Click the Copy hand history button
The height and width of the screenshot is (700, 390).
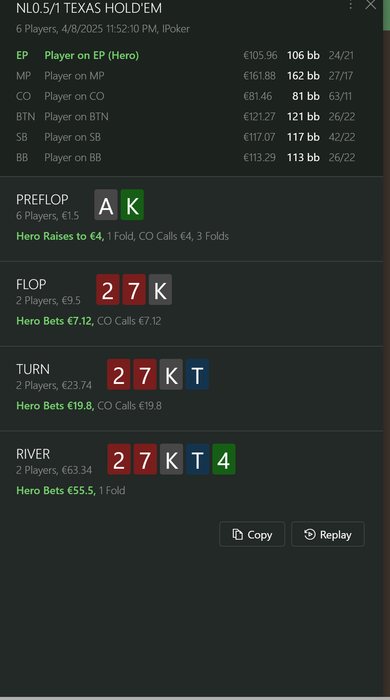[x=252, y=534]
